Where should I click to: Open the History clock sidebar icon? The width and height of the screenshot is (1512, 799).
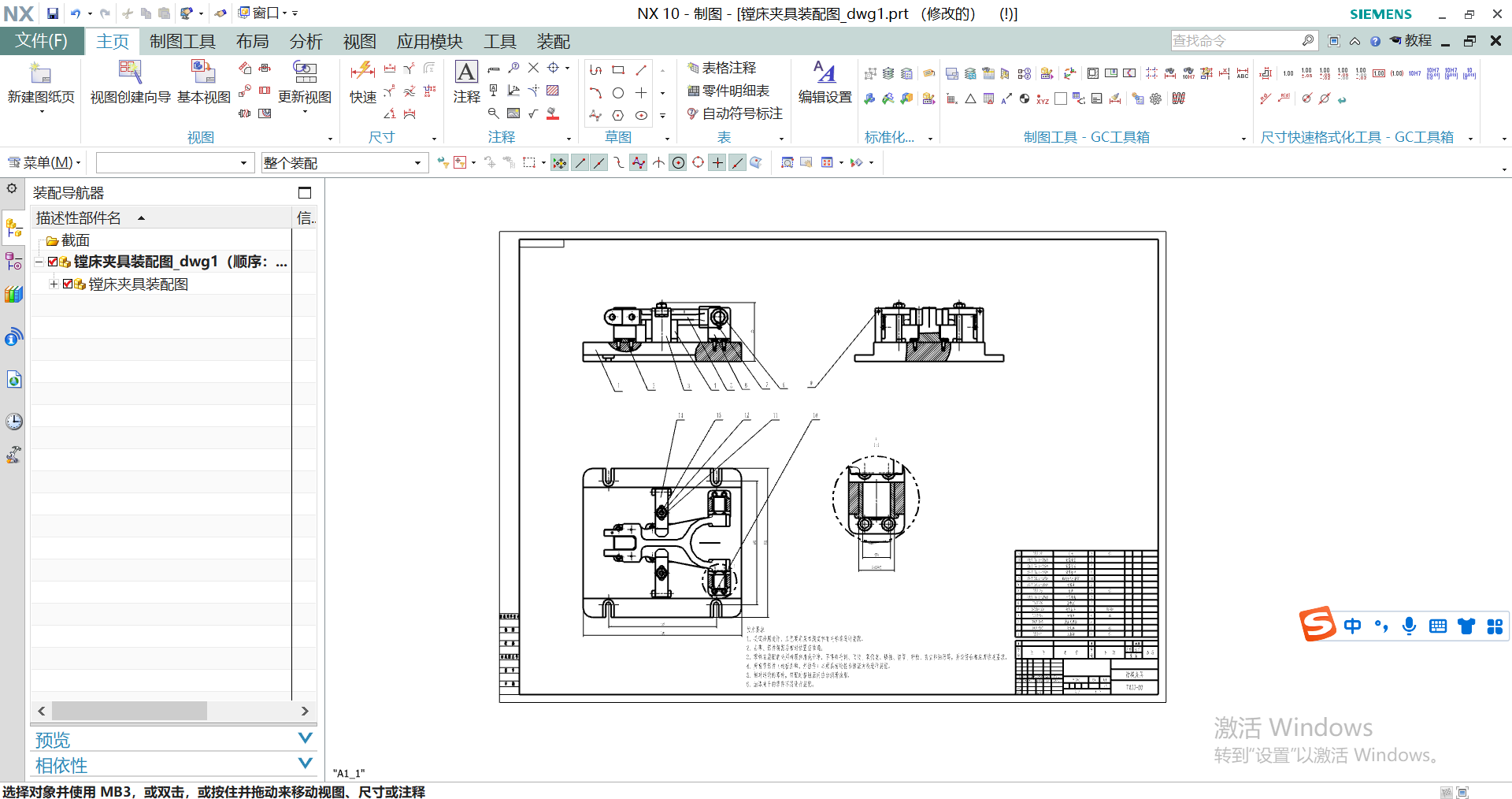[x=13, y=422]
